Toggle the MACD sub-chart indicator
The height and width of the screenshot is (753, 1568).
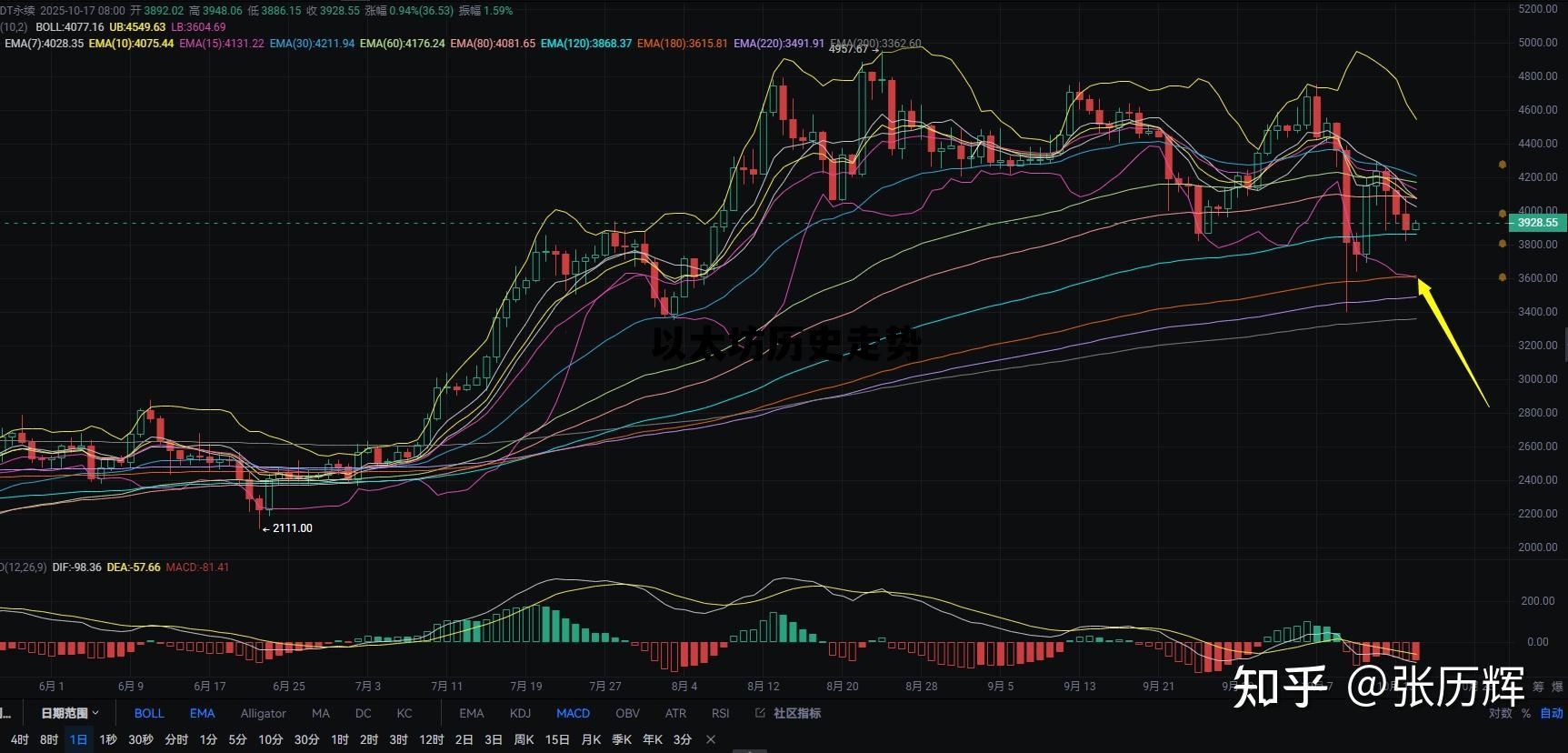[573, 713]
